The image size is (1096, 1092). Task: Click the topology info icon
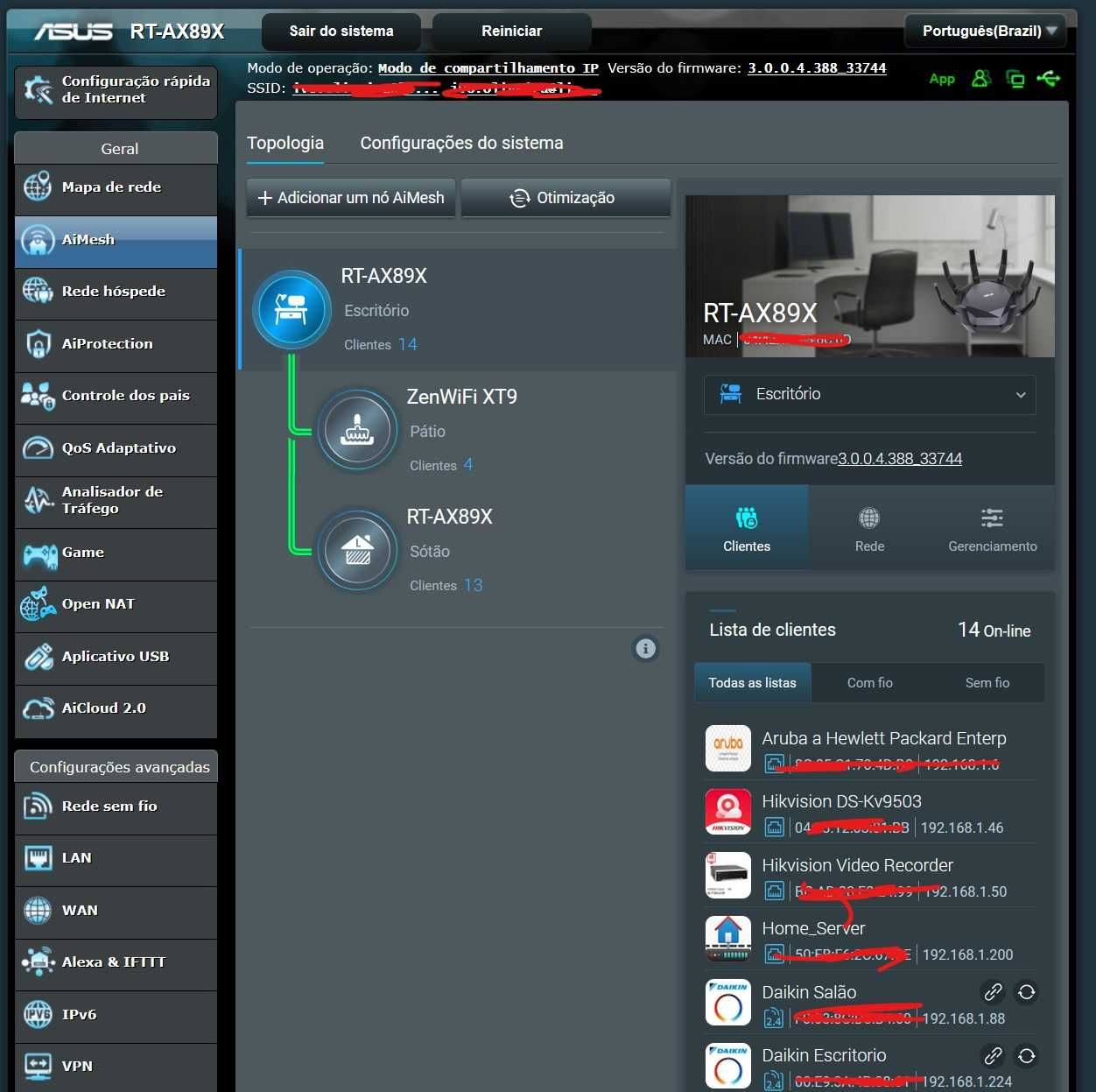click(645, 648)
